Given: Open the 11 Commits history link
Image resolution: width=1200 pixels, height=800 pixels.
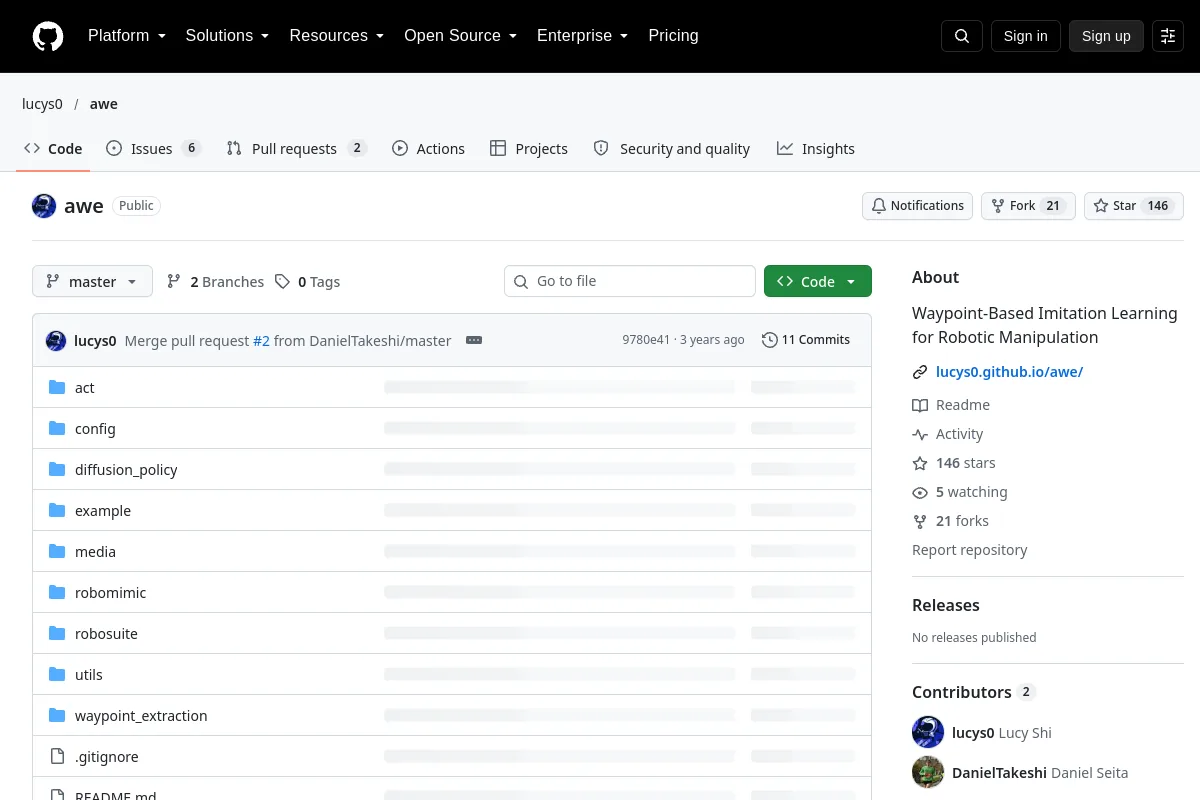Looking at the screenshot, I should (806, 340).
